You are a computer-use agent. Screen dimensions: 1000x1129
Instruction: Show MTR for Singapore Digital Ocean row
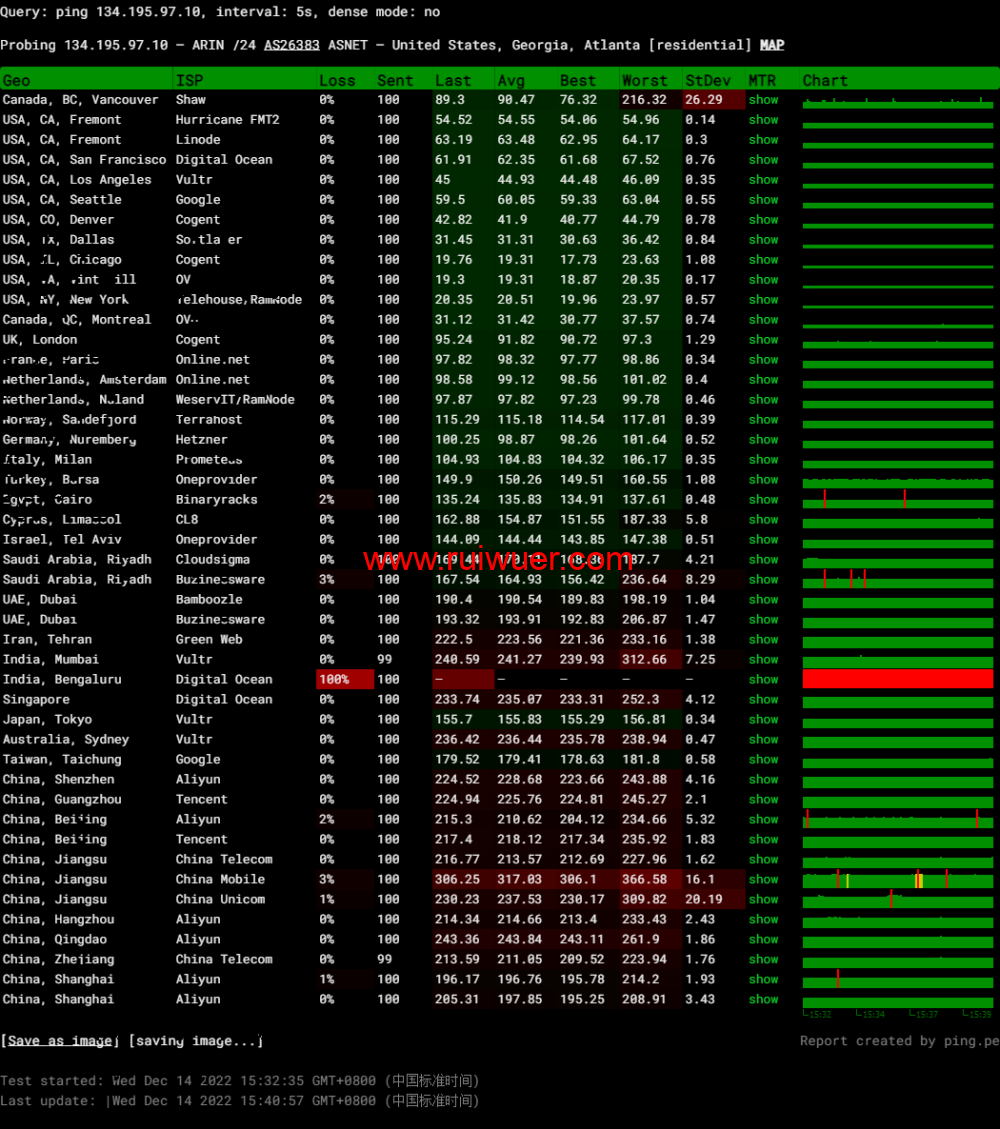[x=763, y=700]
